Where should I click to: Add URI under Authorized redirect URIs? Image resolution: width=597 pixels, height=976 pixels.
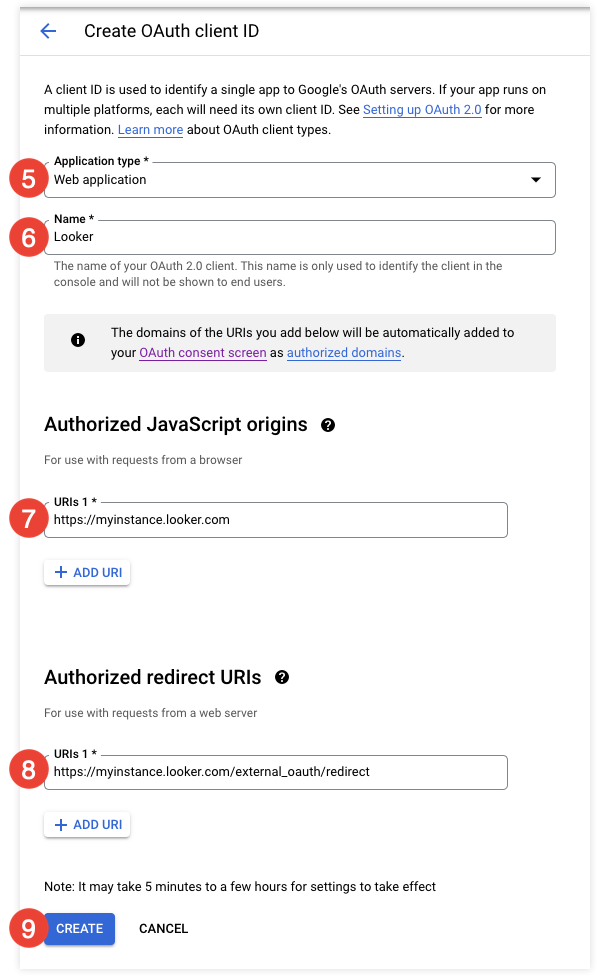pos(87,825)
